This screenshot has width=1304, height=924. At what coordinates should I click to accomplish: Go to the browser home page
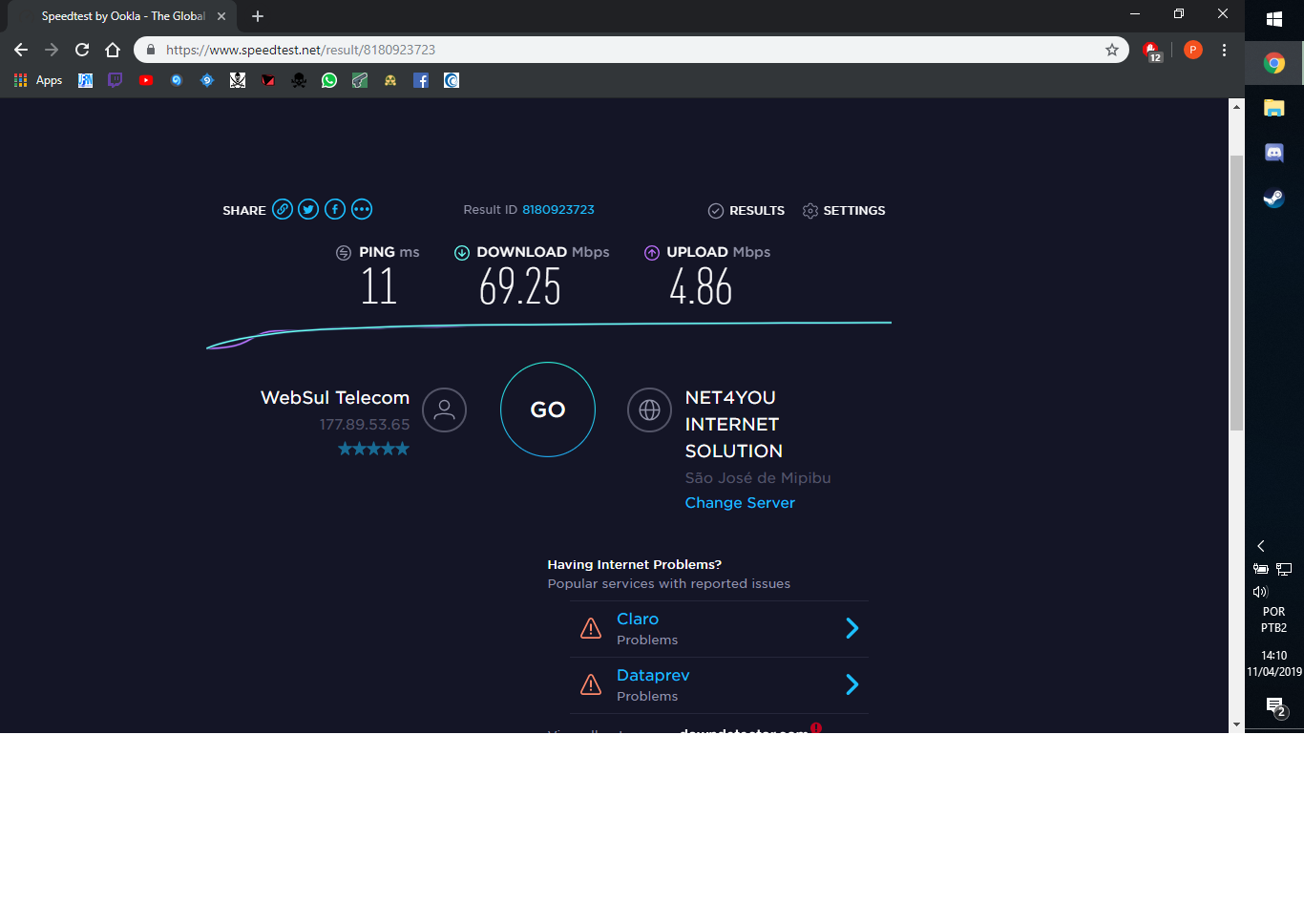tap(113, 50)
